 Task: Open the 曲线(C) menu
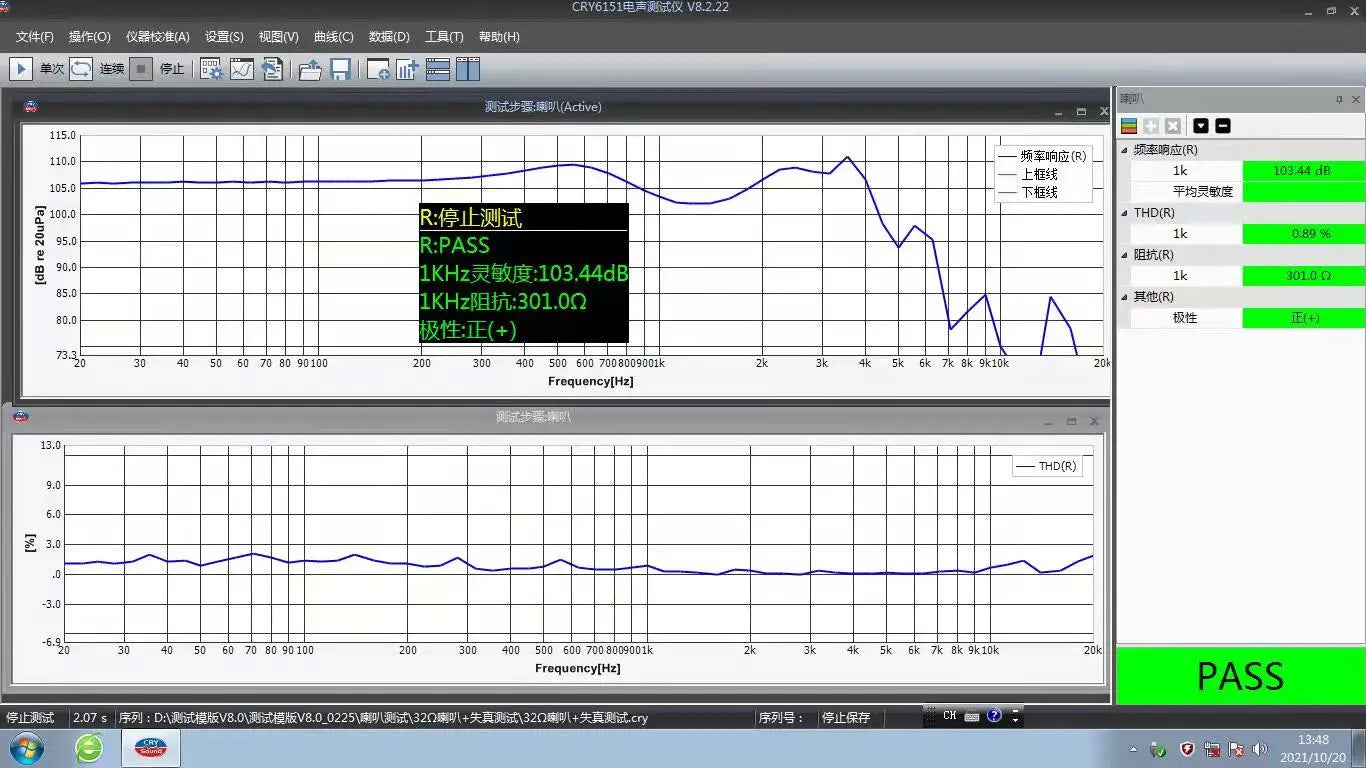click(x=333, y=37)
